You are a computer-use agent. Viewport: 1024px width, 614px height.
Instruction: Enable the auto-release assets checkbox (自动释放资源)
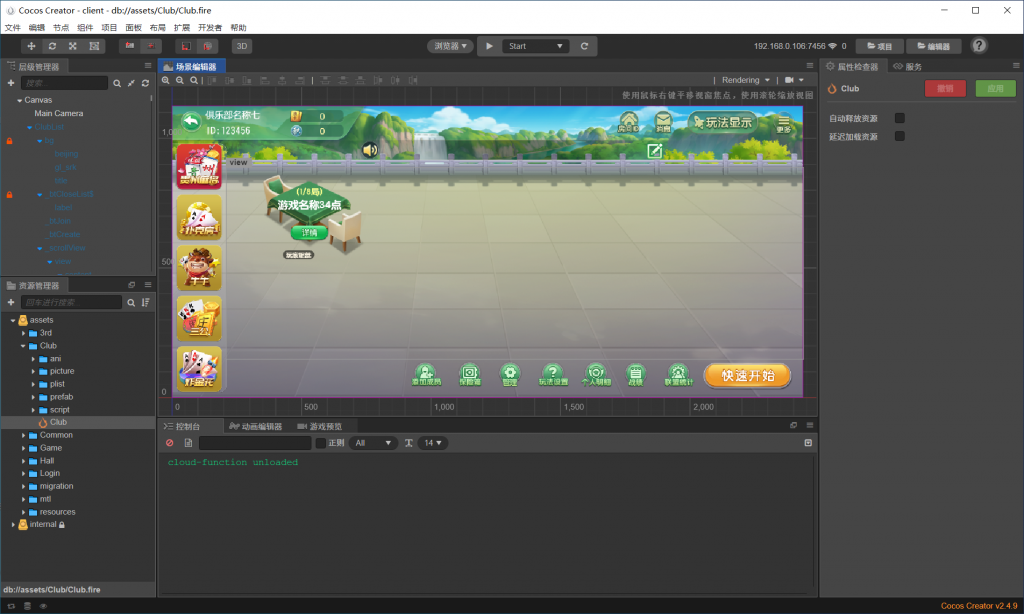click(899, 118)
